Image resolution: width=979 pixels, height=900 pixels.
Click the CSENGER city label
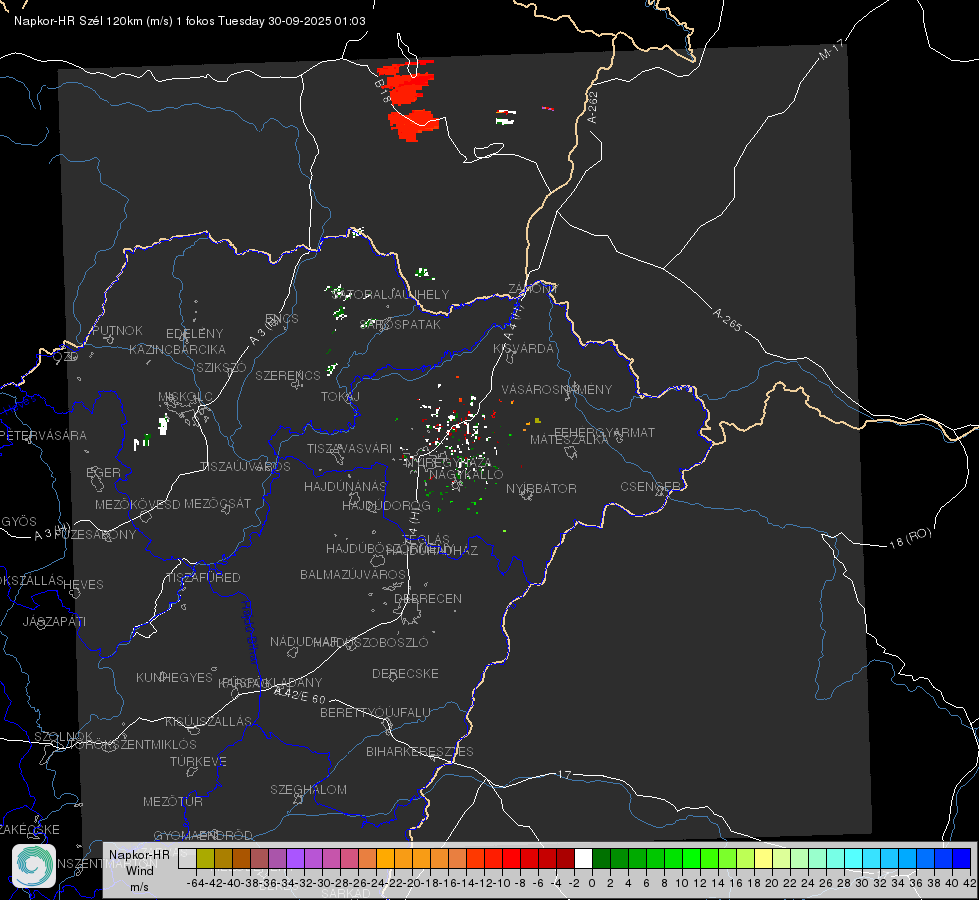tap(650, 487)
